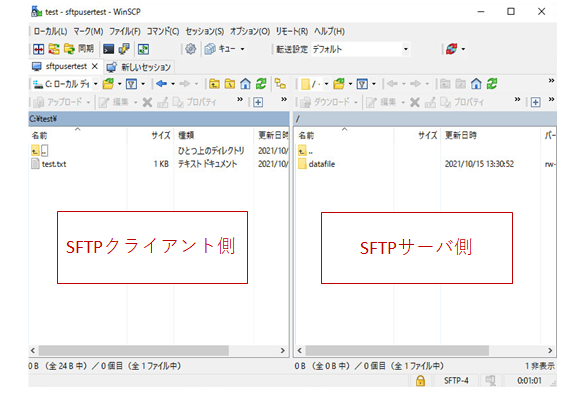Screen dimensions: 581x401
Task: Open the 新しいセッション tab
Action: coord(139,67)
